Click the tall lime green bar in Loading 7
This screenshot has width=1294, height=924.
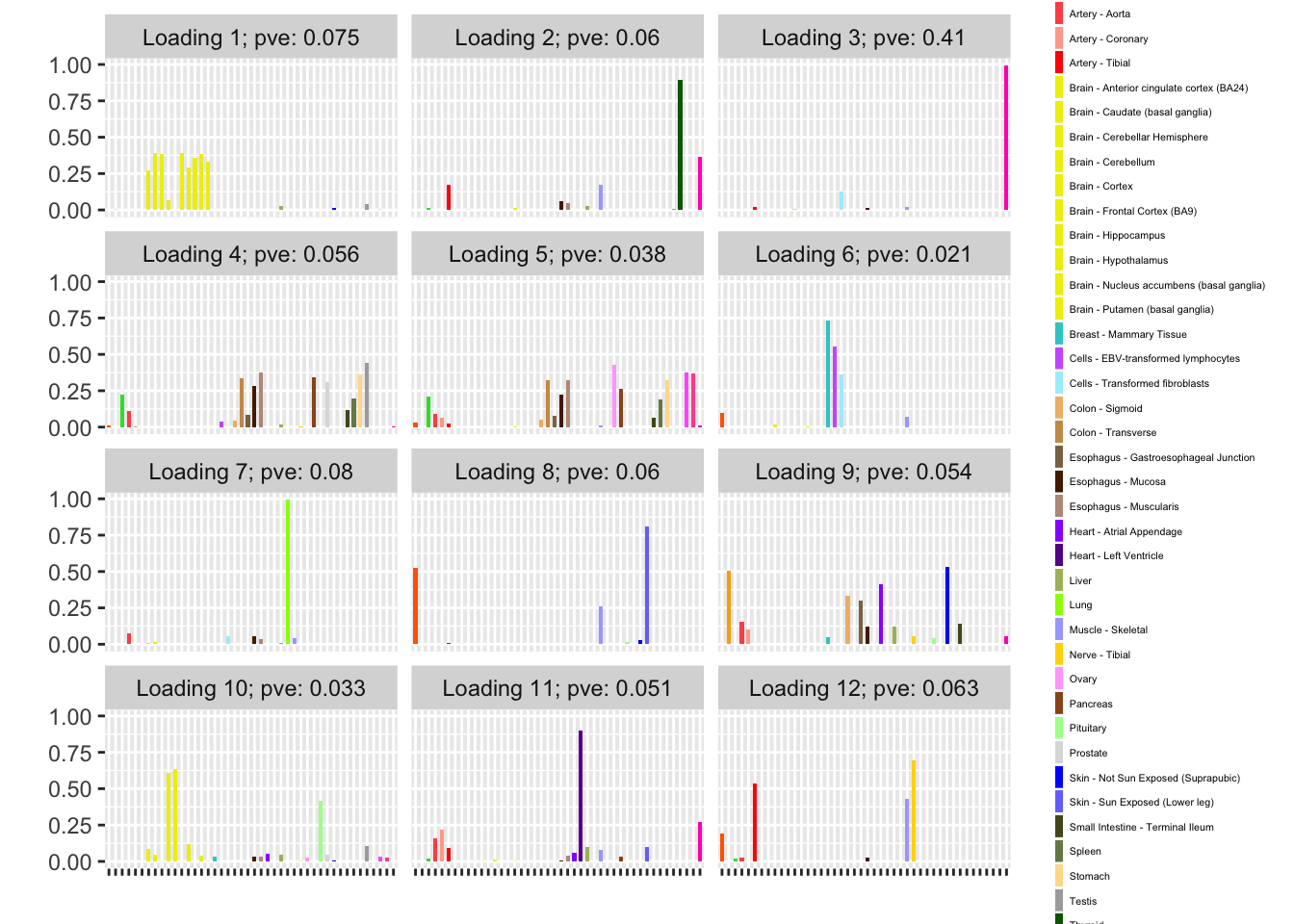288,572
